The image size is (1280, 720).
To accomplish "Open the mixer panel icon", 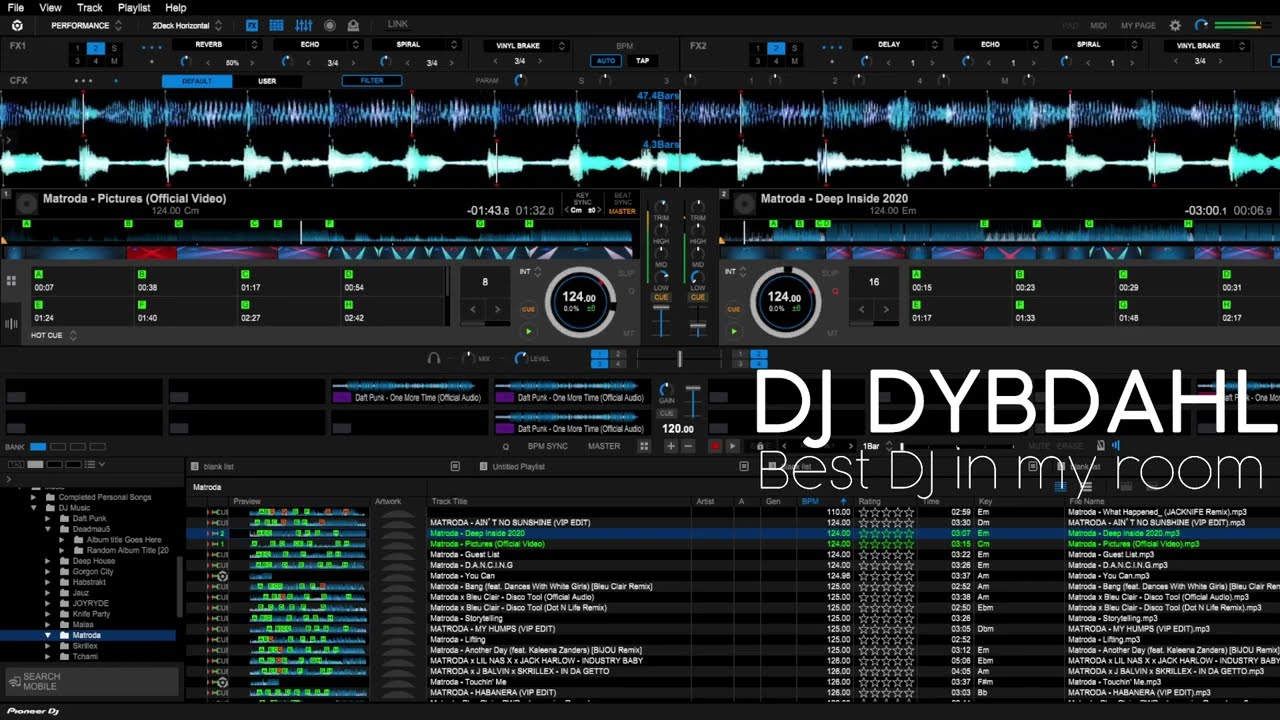I will [x=303, y=25].
